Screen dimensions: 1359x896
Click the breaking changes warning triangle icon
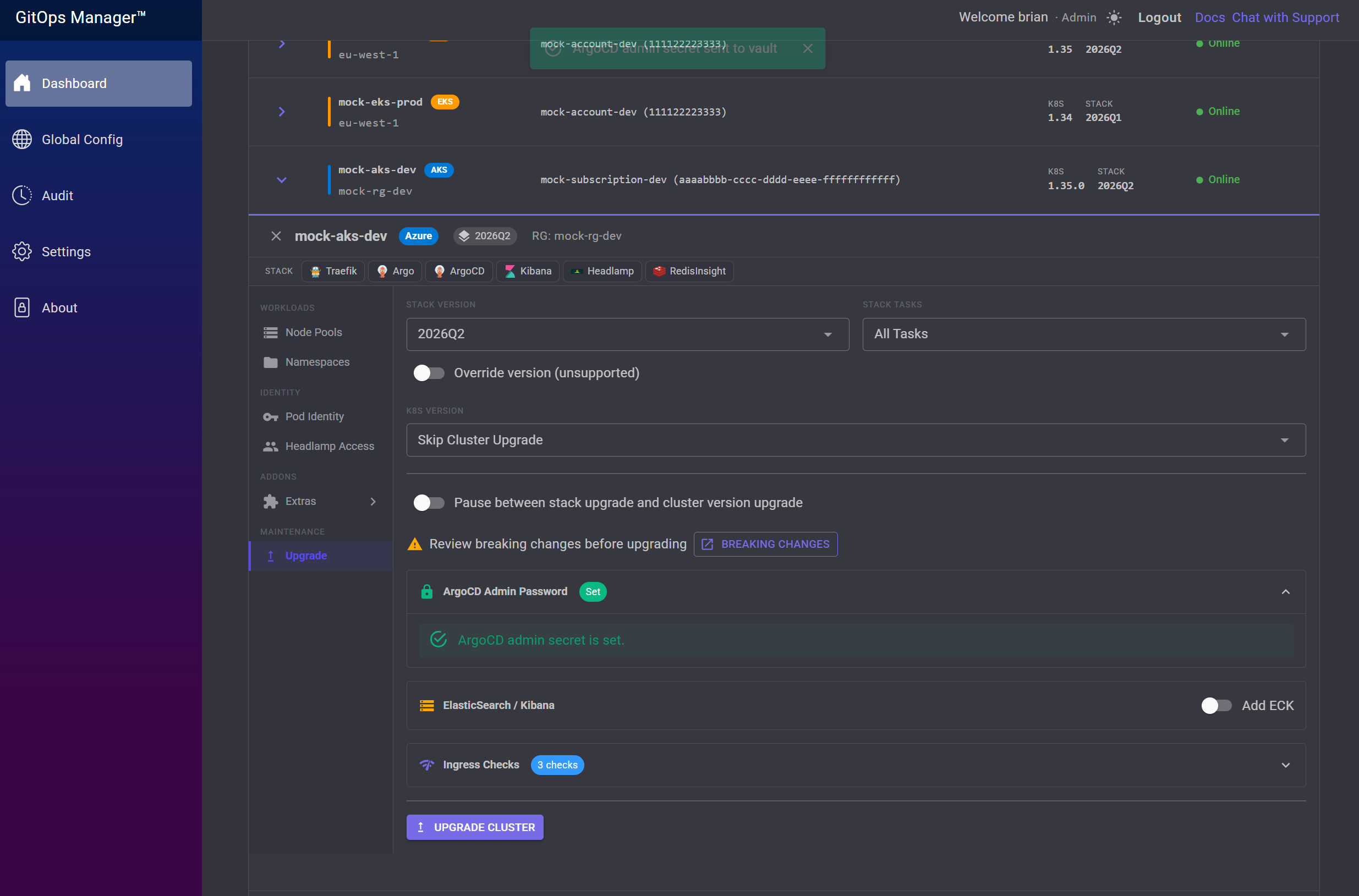point(414,544)
